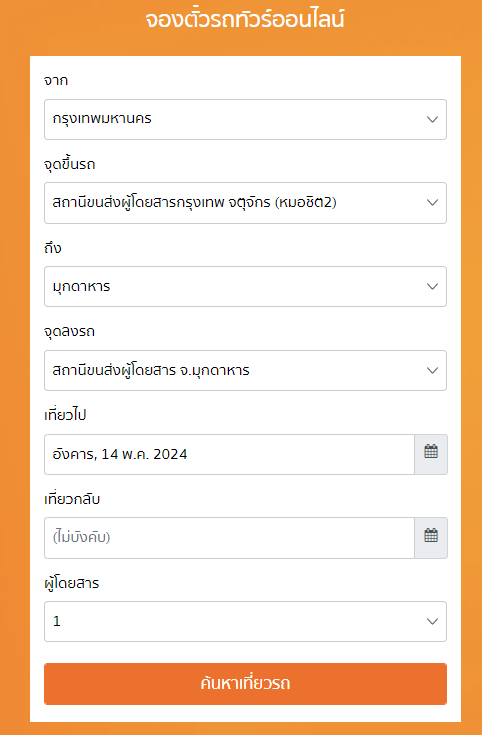Viewport: 482px width, 735px height.
Task: Click the ผู้โดยสาร field label
Action: 72,583
